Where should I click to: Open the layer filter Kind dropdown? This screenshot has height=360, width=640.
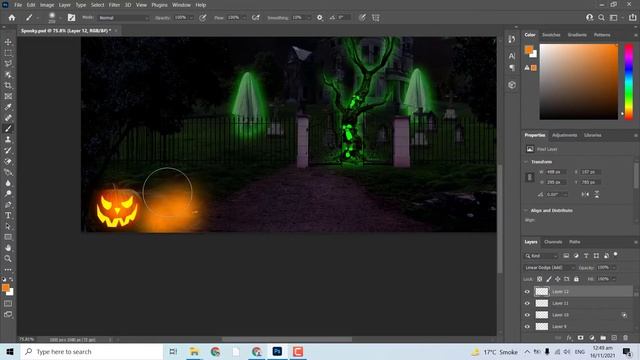541,256
